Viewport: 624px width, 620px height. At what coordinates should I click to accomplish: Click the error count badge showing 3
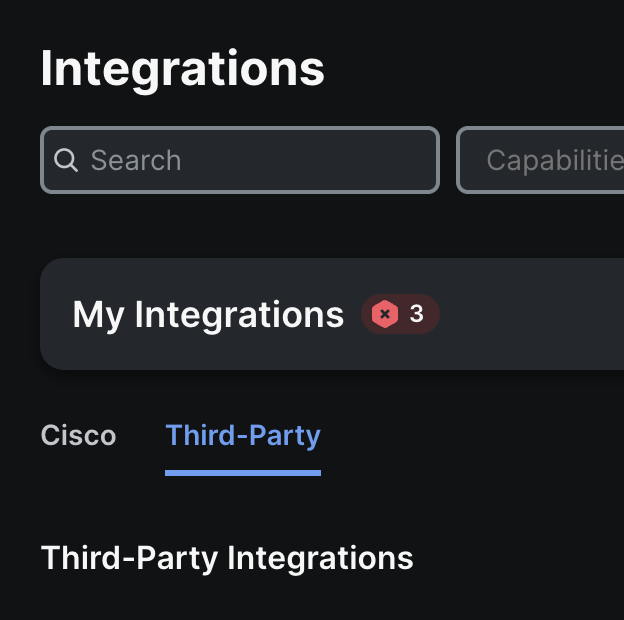[x=400, y=314]
